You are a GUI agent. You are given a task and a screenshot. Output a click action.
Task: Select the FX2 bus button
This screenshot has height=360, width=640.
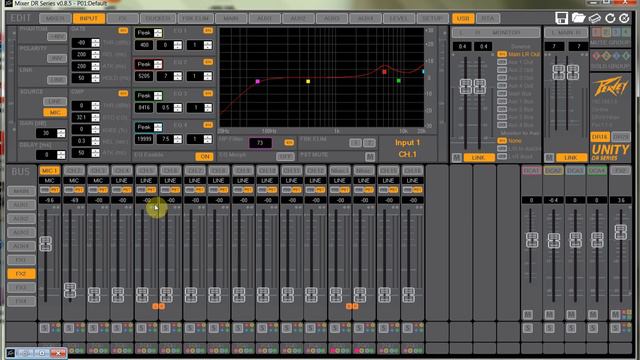21,273
